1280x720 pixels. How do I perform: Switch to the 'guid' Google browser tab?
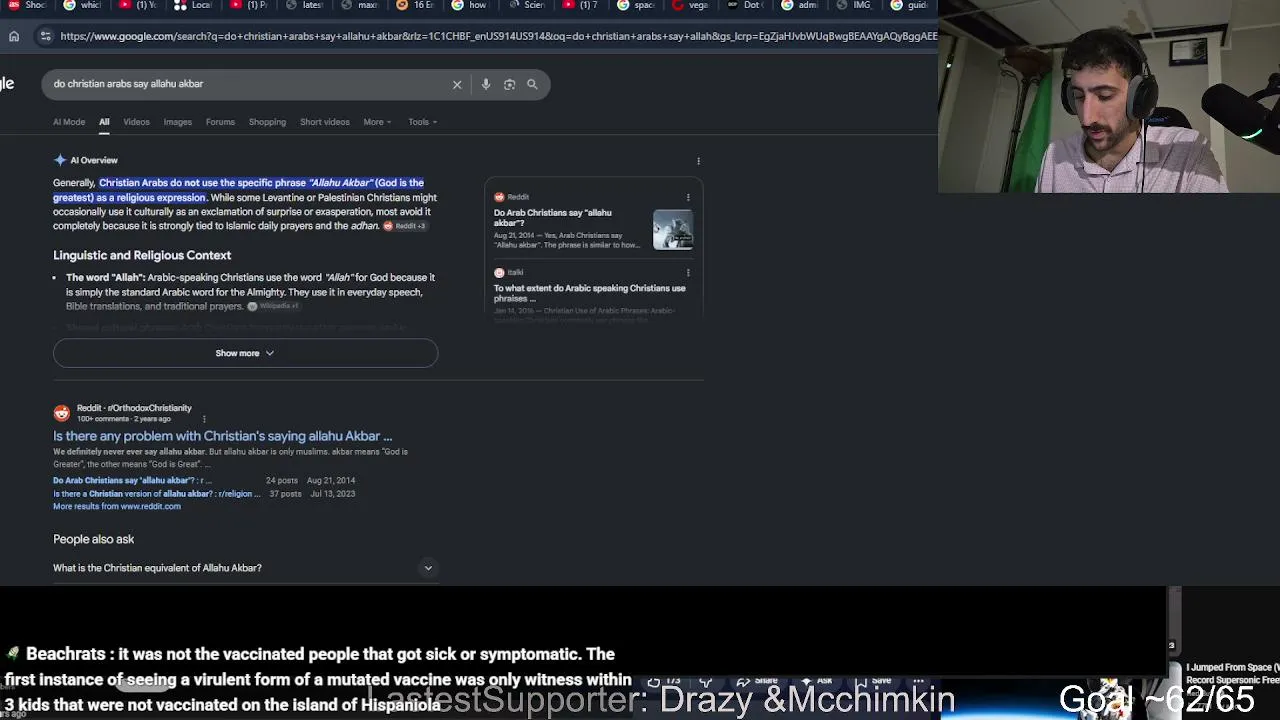tap(910, 5)
